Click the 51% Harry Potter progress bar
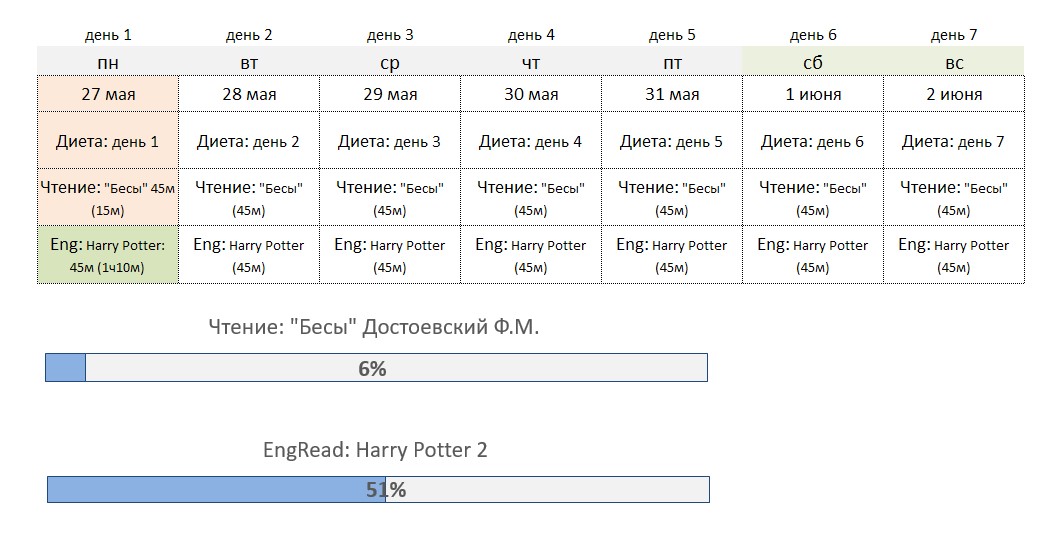The height and width of the screenshot is (559, 1063). pos(378,489)
